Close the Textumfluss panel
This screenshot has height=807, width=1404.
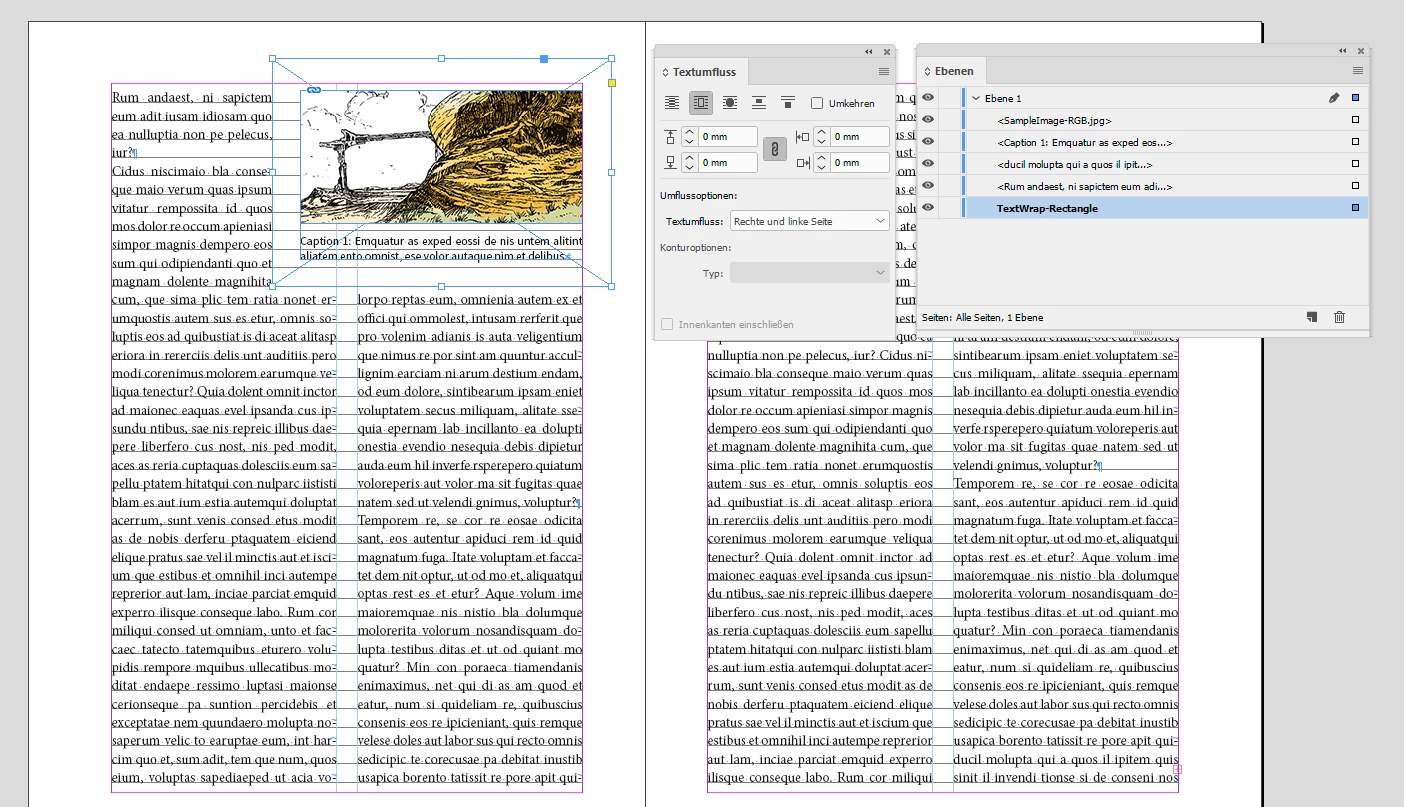(x=887, y=51)
